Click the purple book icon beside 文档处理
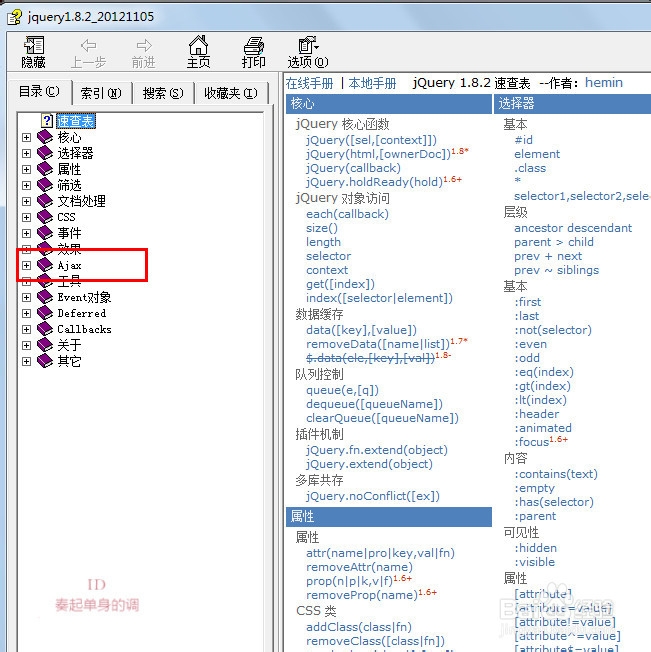651x652 pixels. pos(45,201)
